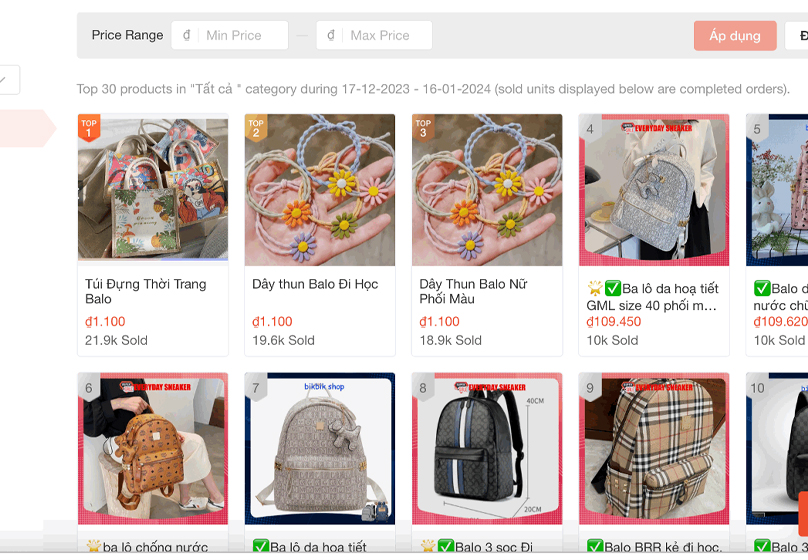
Task: Open the Dây Thun Balo Nữ Phối Màu title
Action: click(473, 291)
